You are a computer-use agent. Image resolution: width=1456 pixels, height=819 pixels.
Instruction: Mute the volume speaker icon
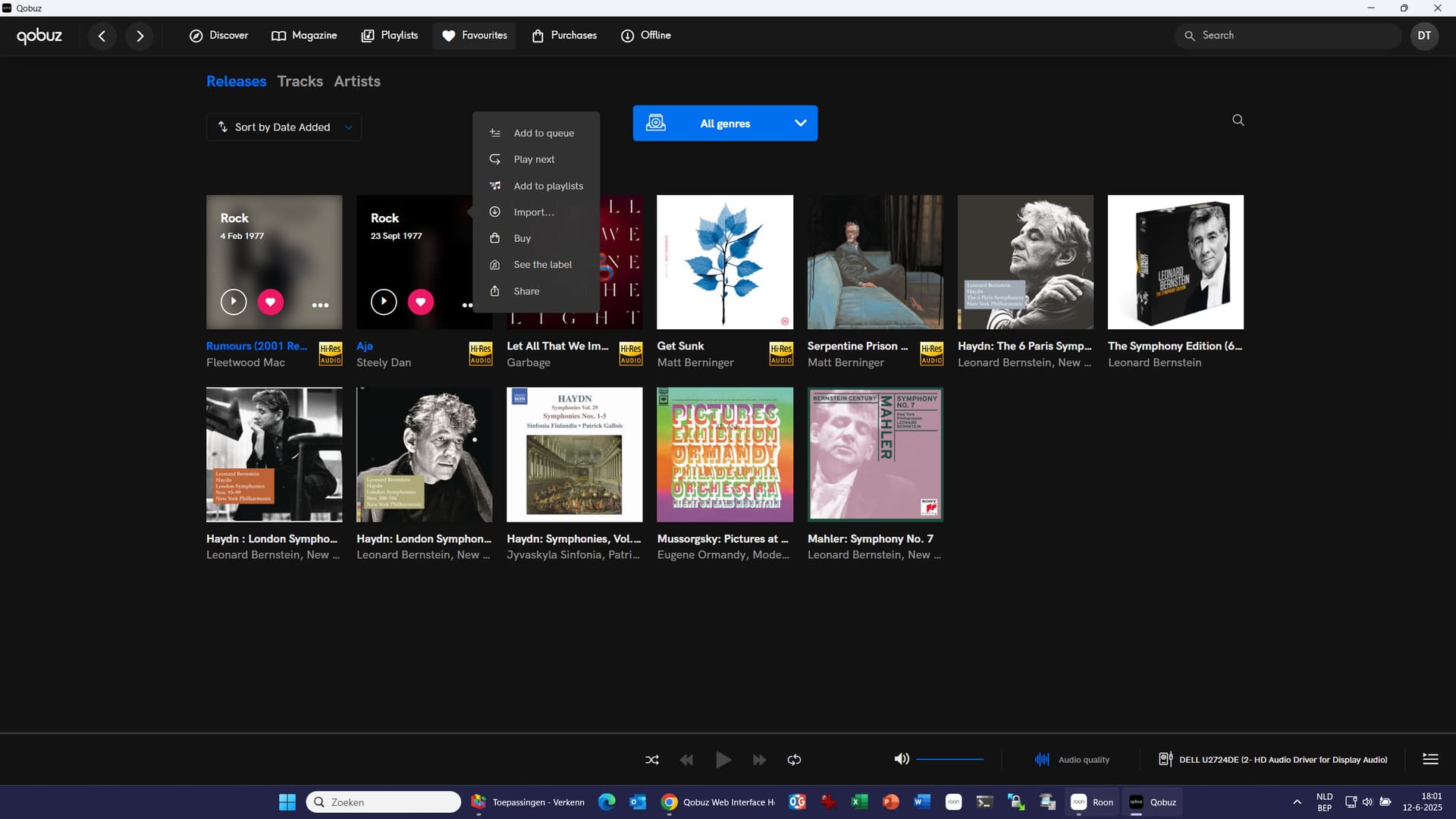pos(901,759)
